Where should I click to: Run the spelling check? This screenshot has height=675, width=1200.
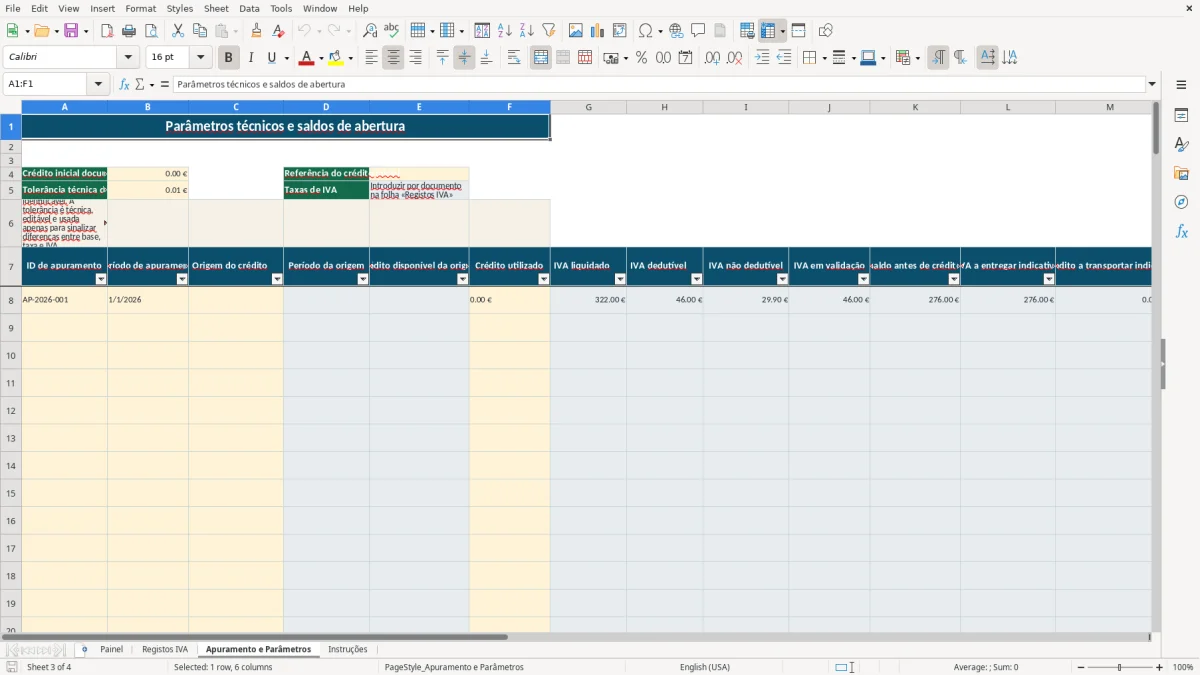(x=392, y=31)
